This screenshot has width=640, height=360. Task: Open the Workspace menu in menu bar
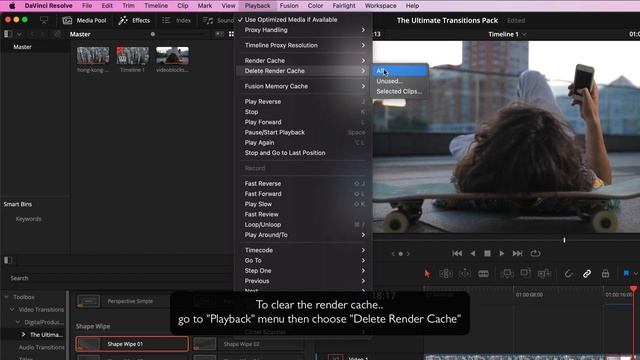[x=380, y=6]
